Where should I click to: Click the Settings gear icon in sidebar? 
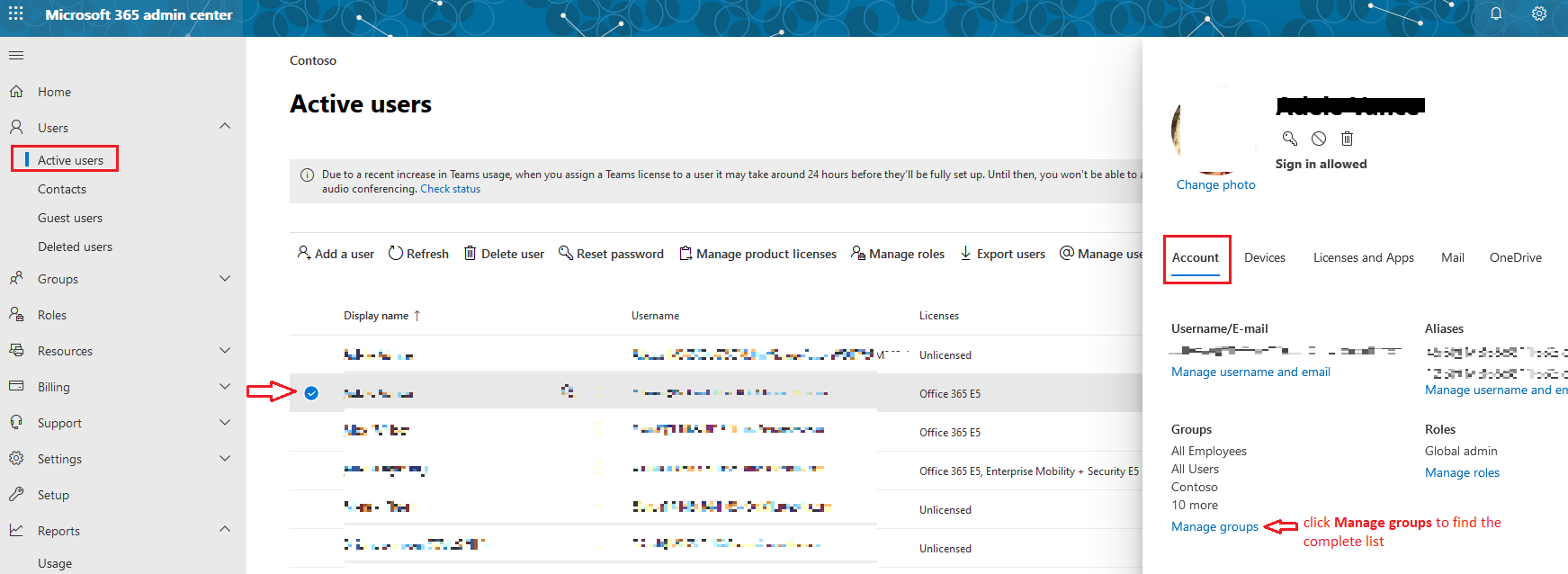click(x=16, y=458)
